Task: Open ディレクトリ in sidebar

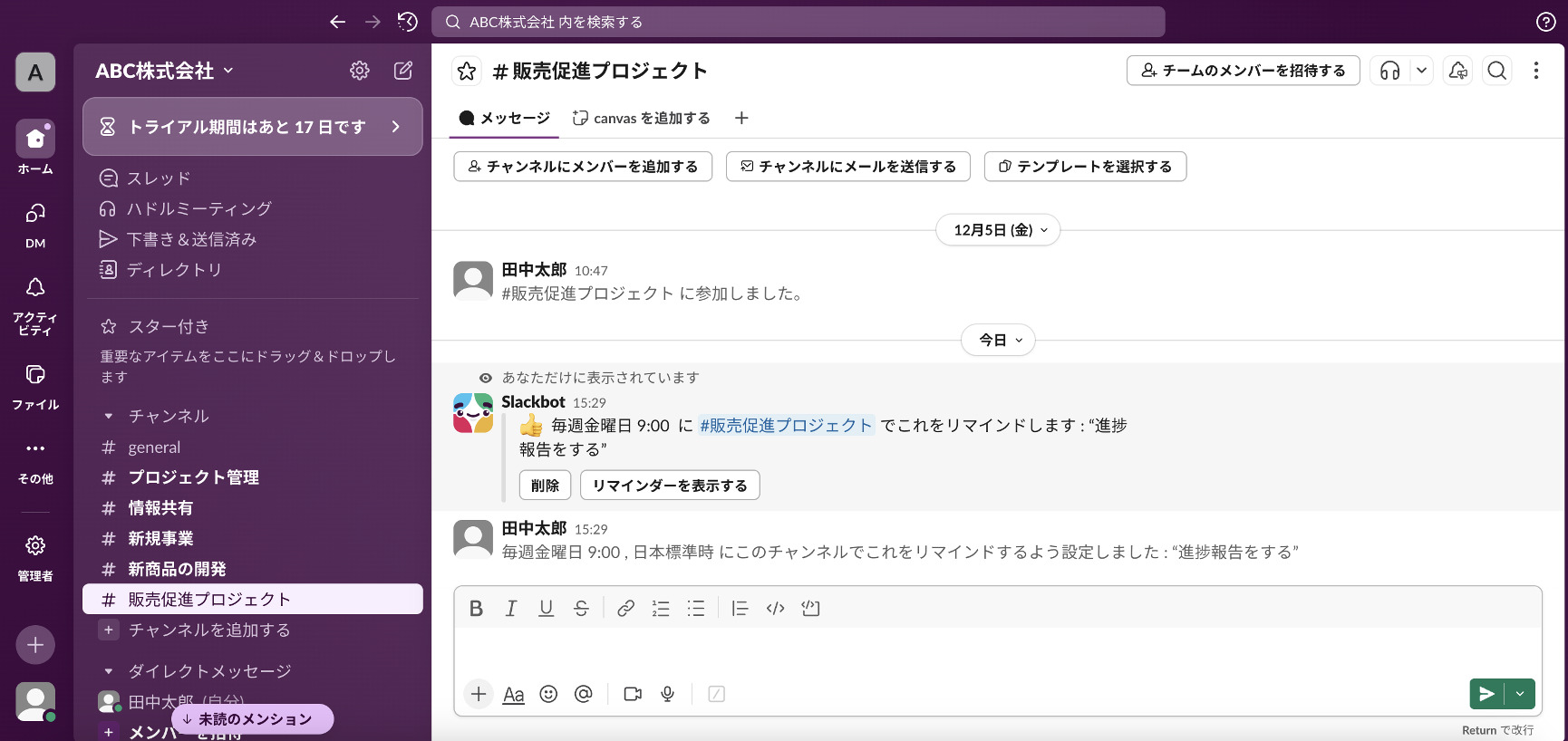Action: [x=253, y=269]
